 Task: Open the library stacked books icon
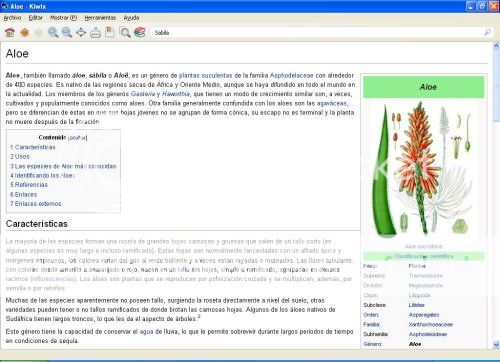(140, 32)
